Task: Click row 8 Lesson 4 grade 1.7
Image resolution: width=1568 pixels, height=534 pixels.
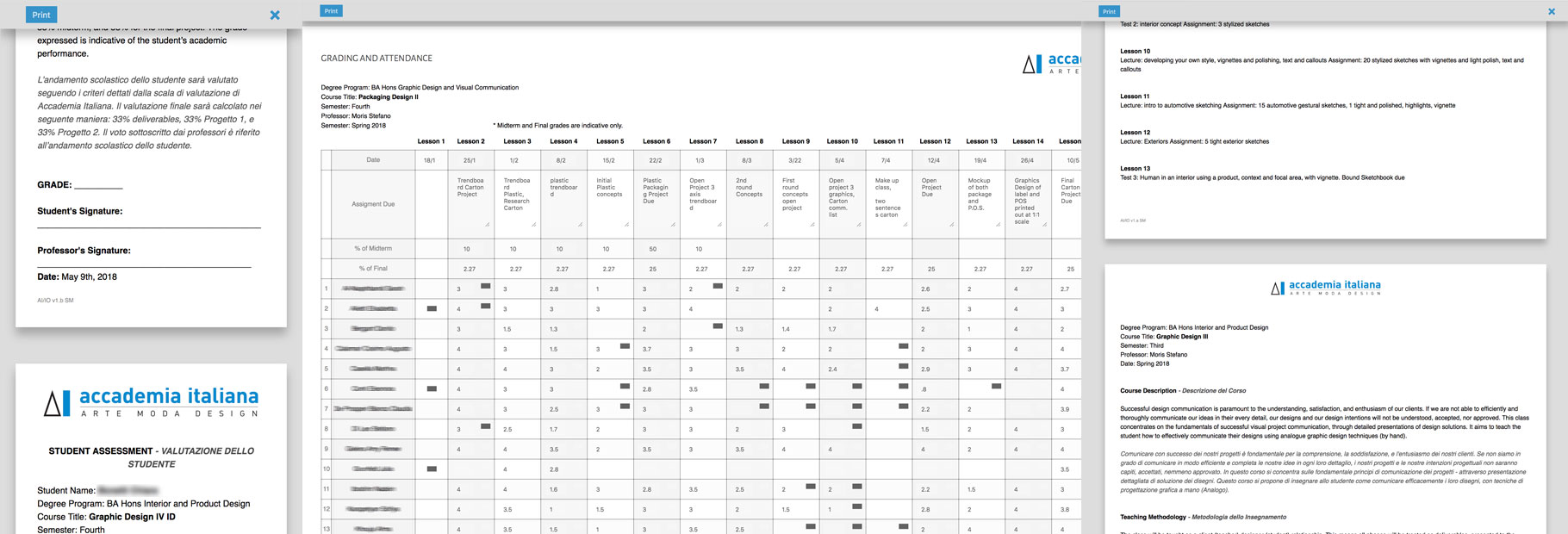Action: point(554,429)
